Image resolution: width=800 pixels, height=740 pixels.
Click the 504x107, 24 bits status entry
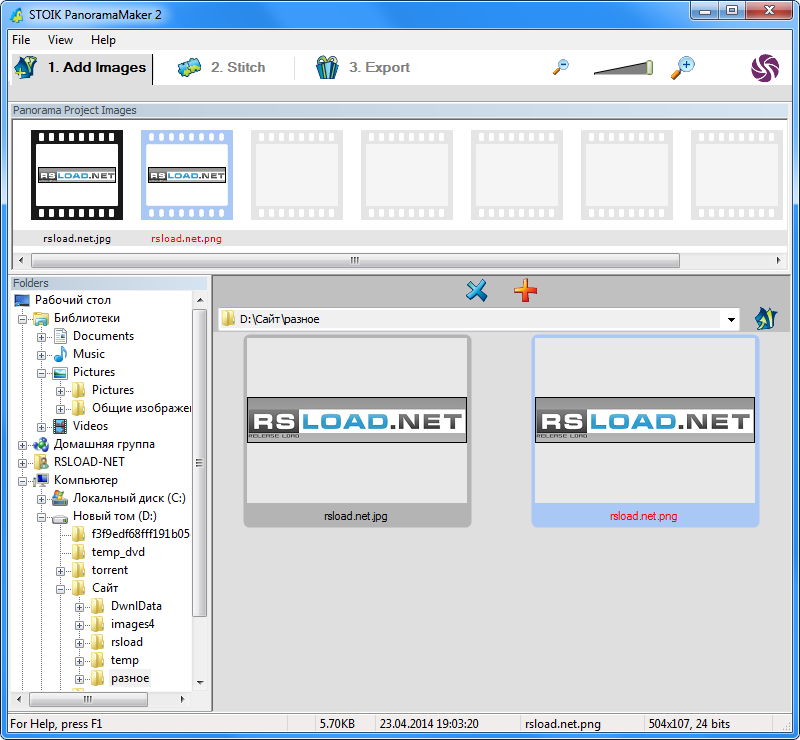(x=689, y=724)
